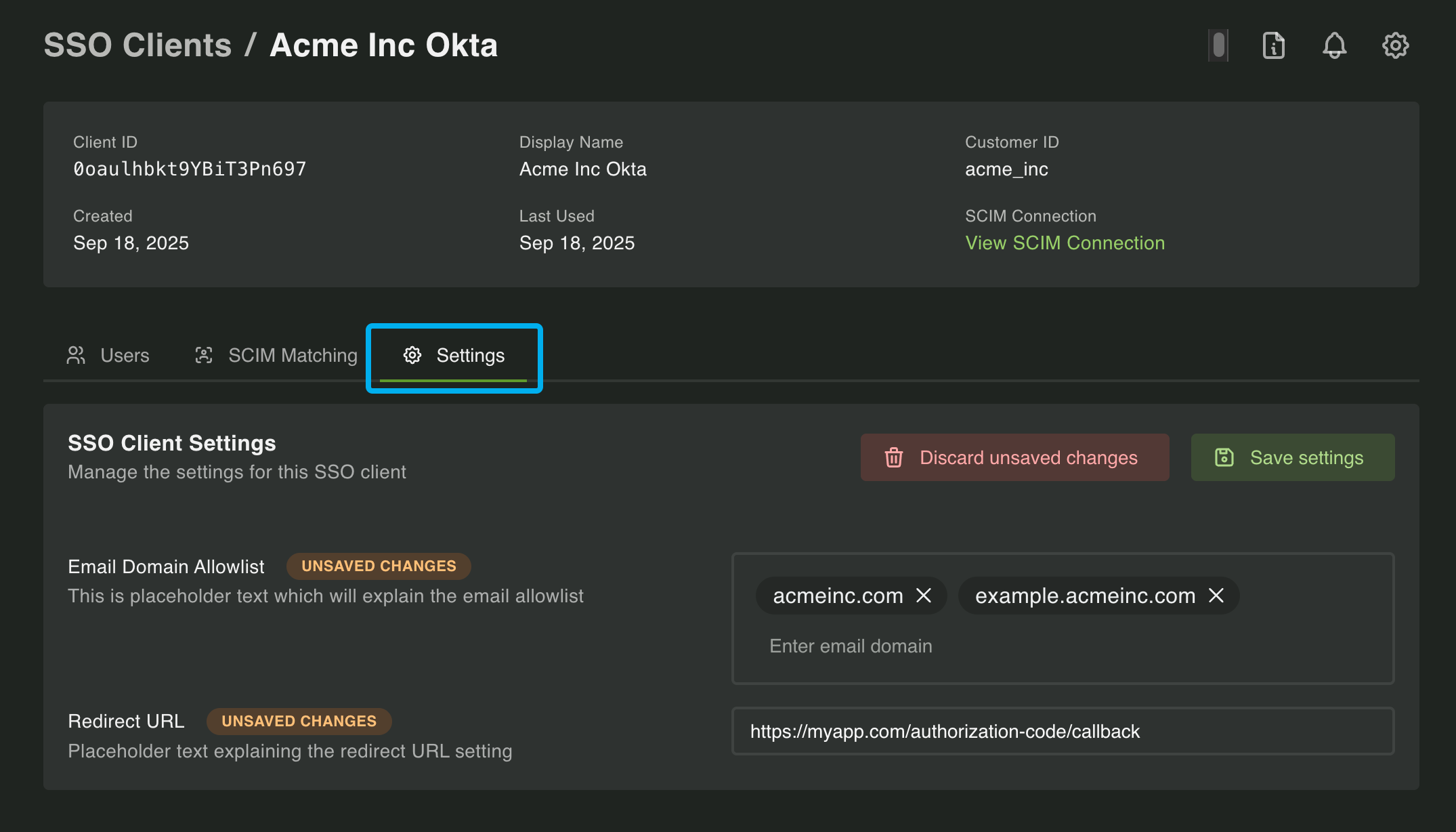Open the documentation info-page icon
Image resolution: width=1456 pixels, height=832 pixels.
tap(1273, 45)
